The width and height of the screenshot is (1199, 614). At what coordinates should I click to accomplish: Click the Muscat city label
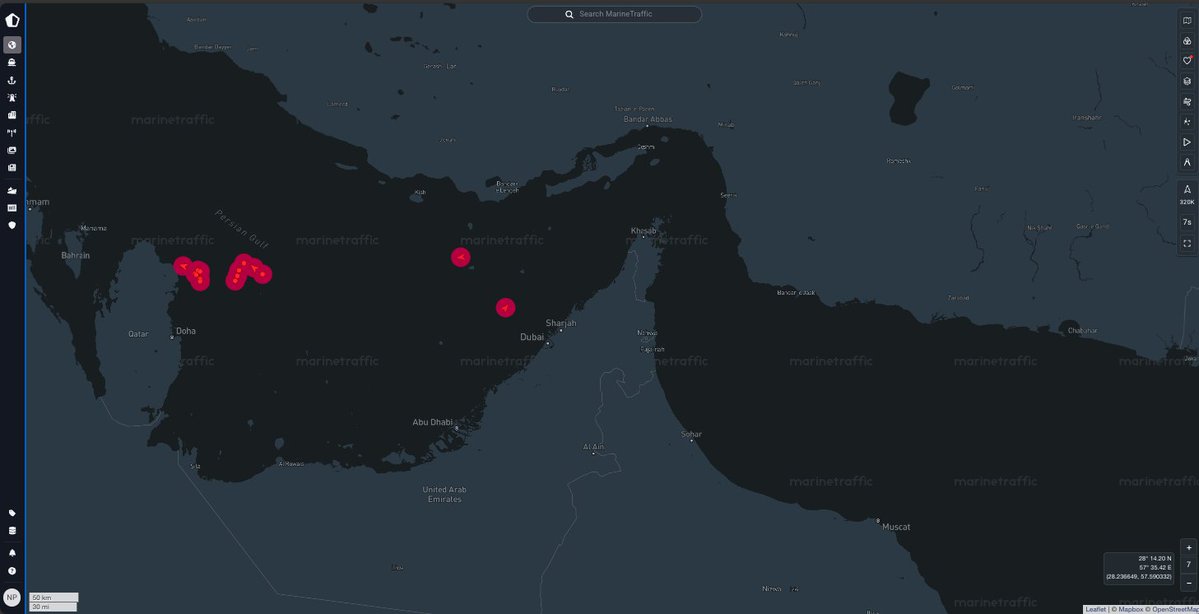coord(896,527)
